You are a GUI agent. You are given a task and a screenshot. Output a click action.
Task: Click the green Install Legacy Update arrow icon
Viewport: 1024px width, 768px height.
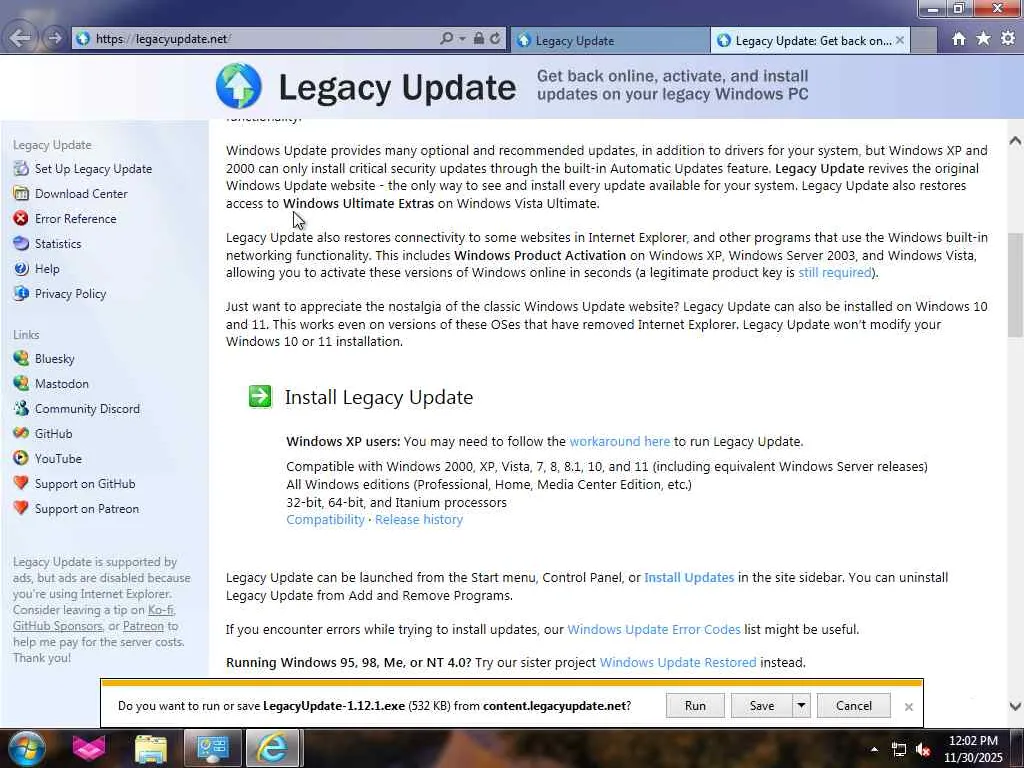point(260,396)
